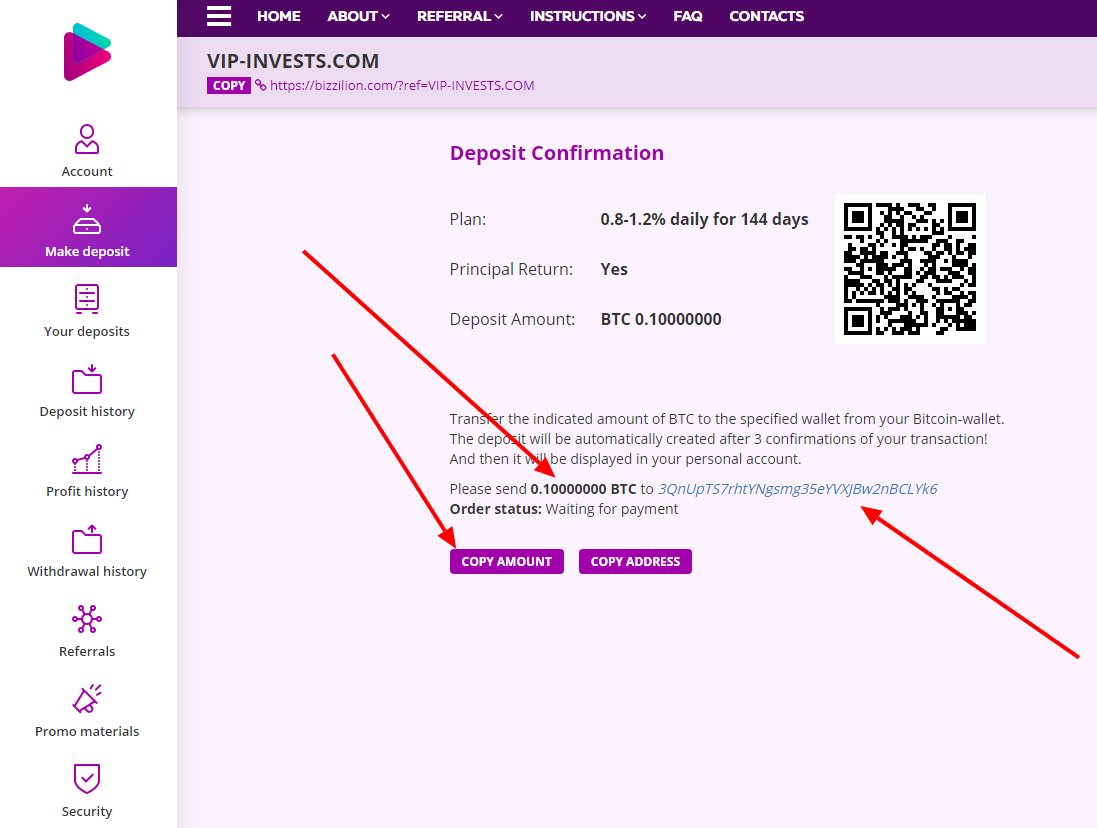The image size is (1097, 828).
Task: Open the Promo materials megaphone icon
Action: coord(87,700)
